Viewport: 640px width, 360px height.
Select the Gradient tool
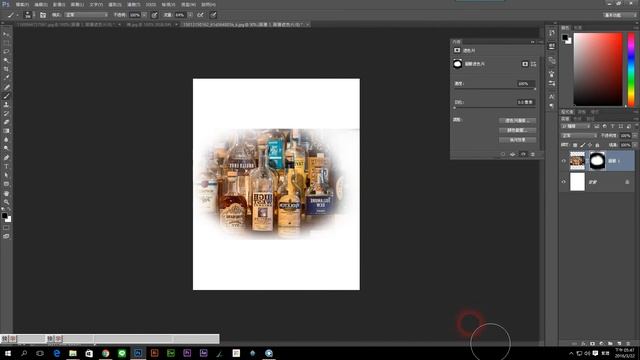click(x=6, y=131)
